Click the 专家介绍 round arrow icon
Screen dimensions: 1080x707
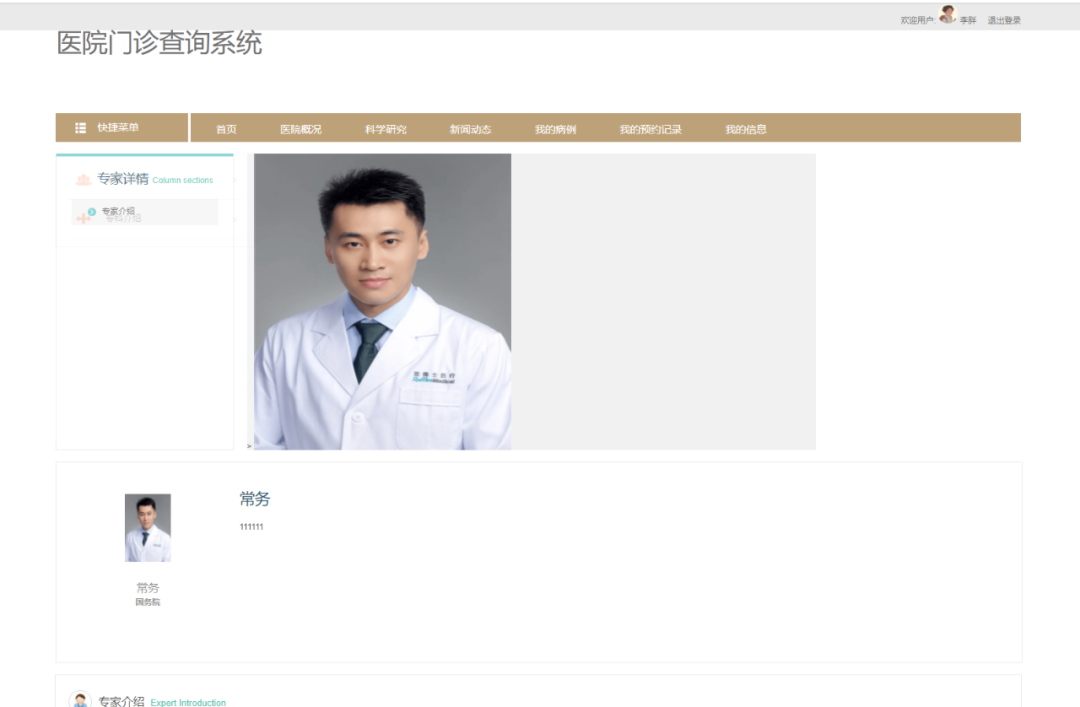pos(92,212)
